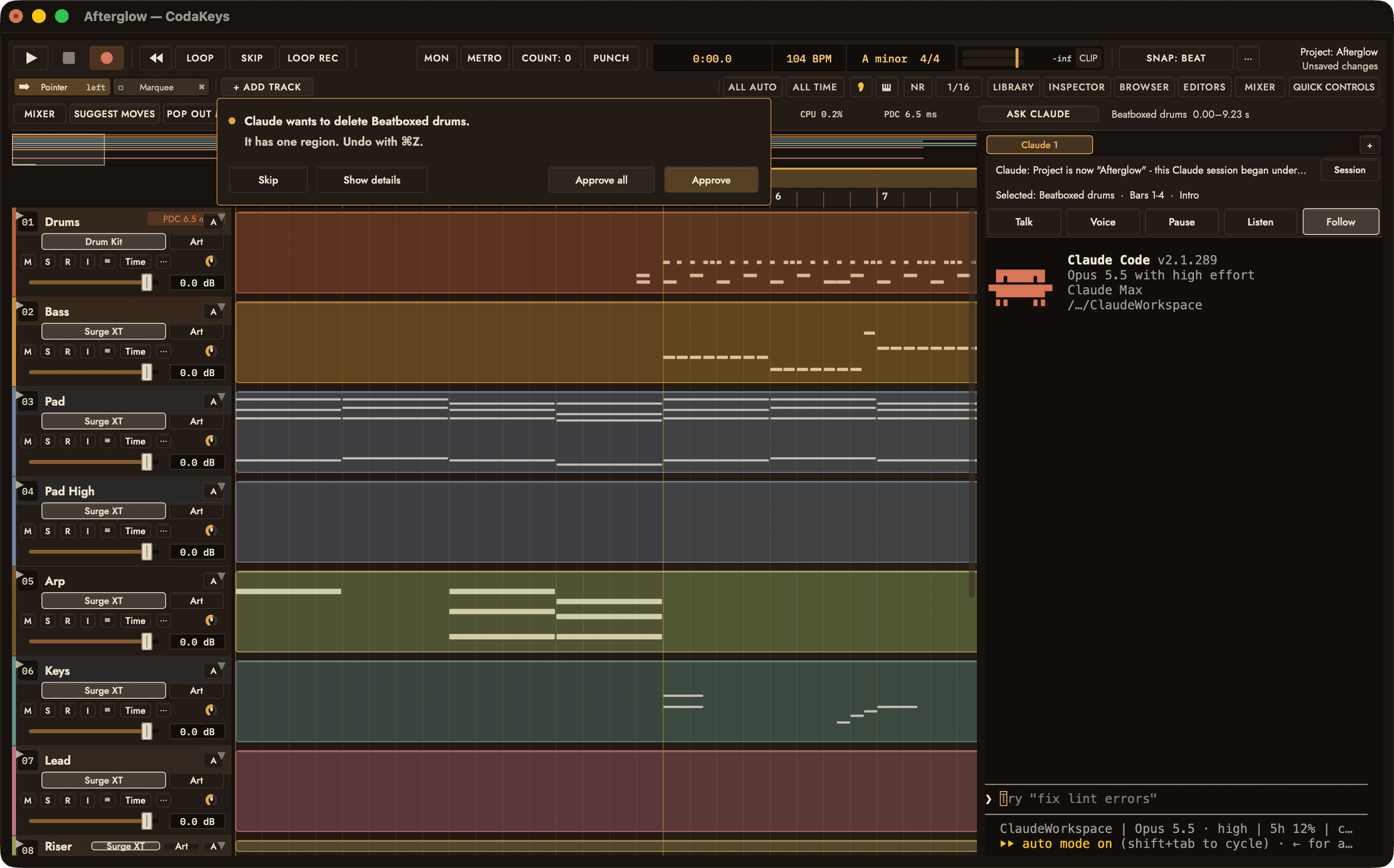Click the ASK CLAUDE button
The image size is (1394, 868).
(x=1038, y=114)
